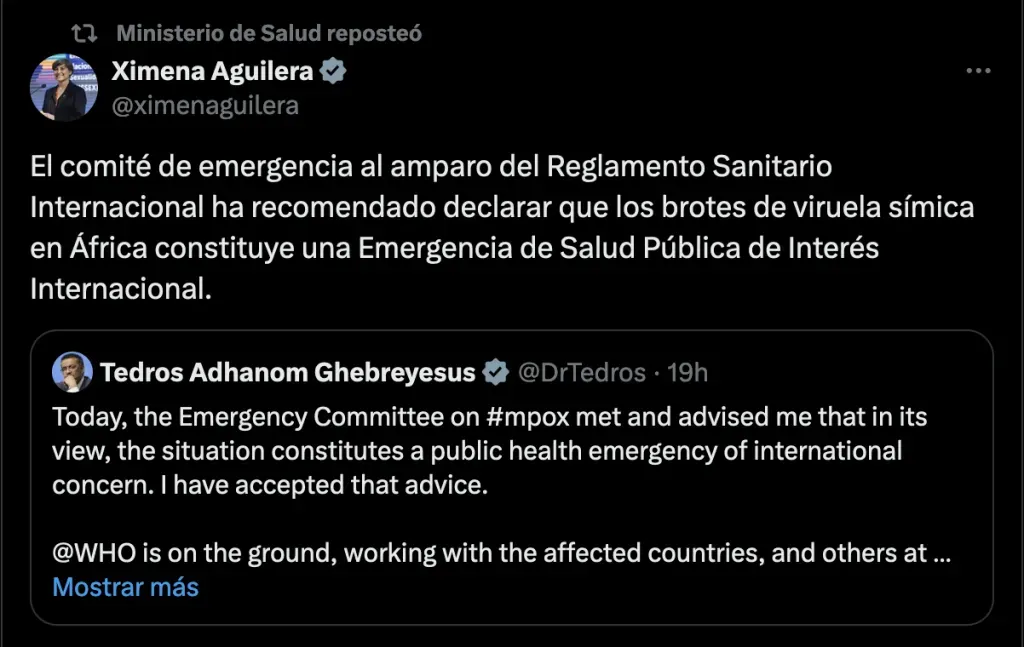Viewport: 1024px width, 647px height.
Task: Click Ximena Aguilera's verified blue checkmark badge
Action: 333,70
